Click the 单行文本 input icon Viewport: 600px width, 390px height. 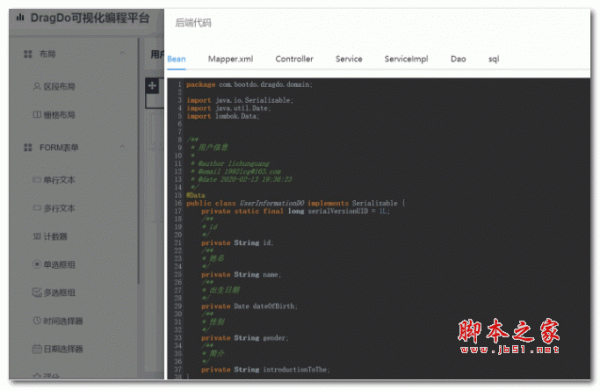[x=37, y=179]
